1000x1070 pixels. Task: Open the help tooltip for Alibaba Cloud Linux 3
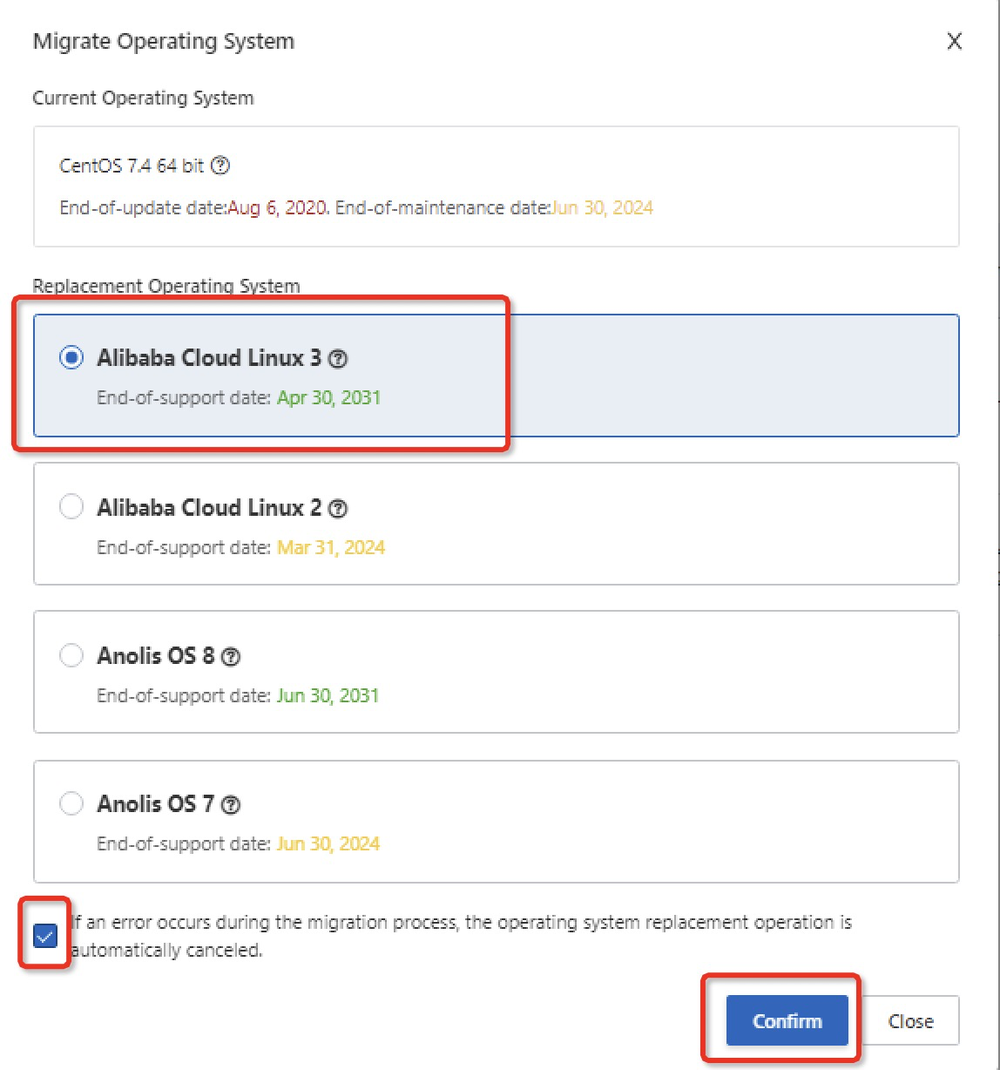338,357
